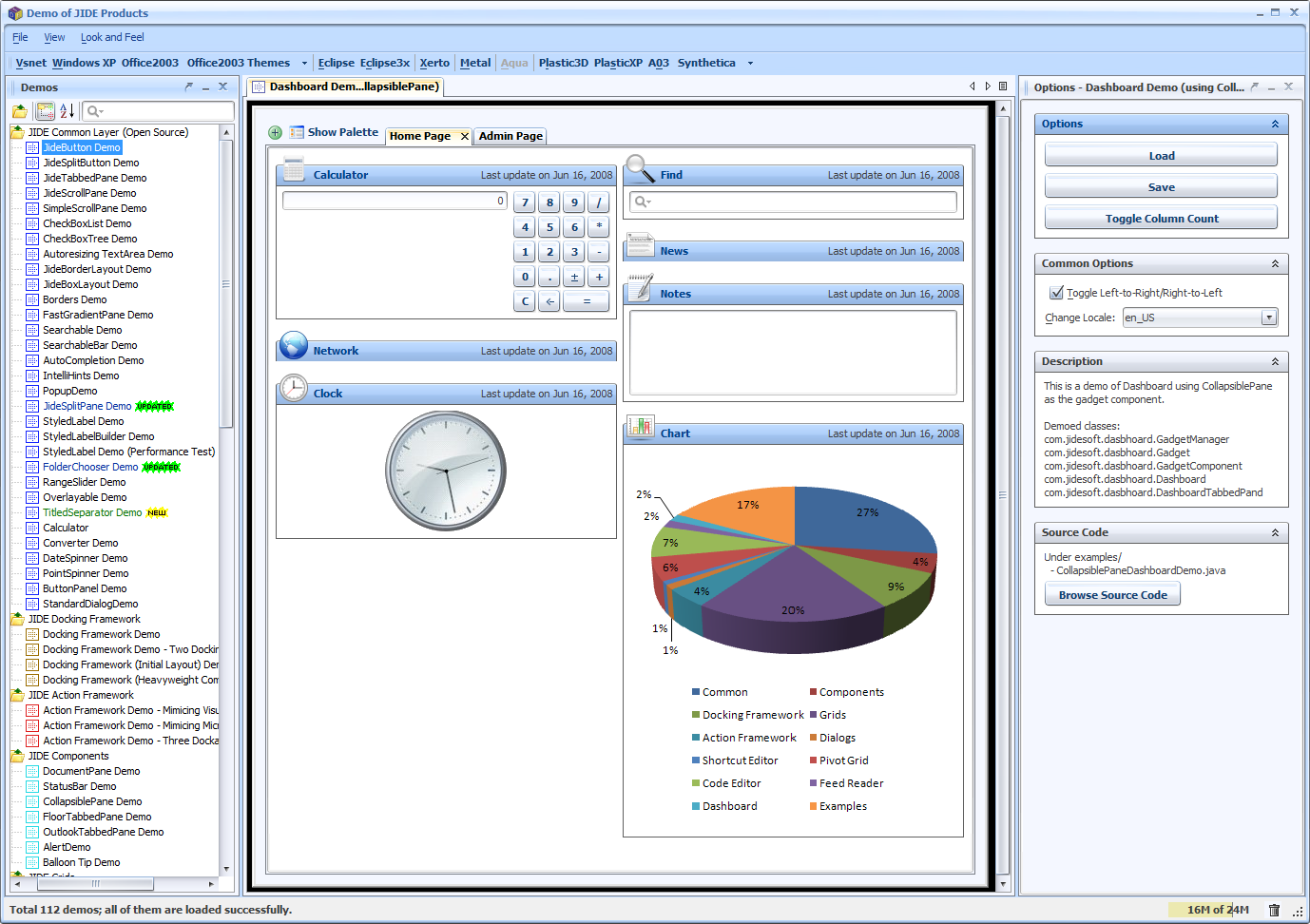Collapse JIDE Docking Framework tree node
The width and height of the screenshot is (1310, 924).
click(x=17, y=619)
